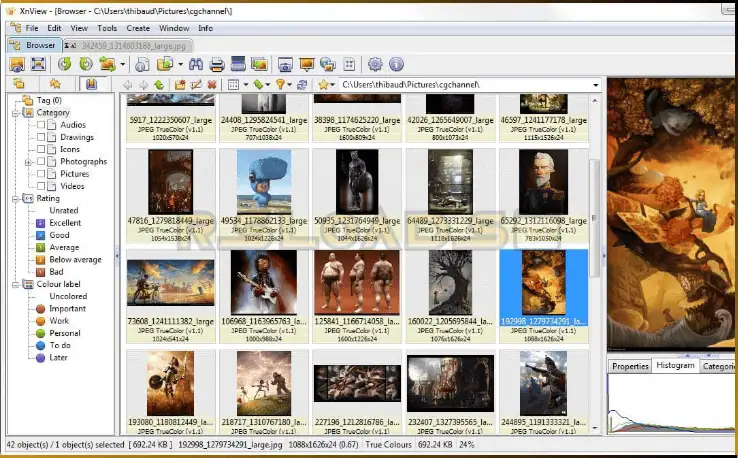738x458 pixels.
Task: Open search with the binoculars icon
Action: click(x=196, y=64)
